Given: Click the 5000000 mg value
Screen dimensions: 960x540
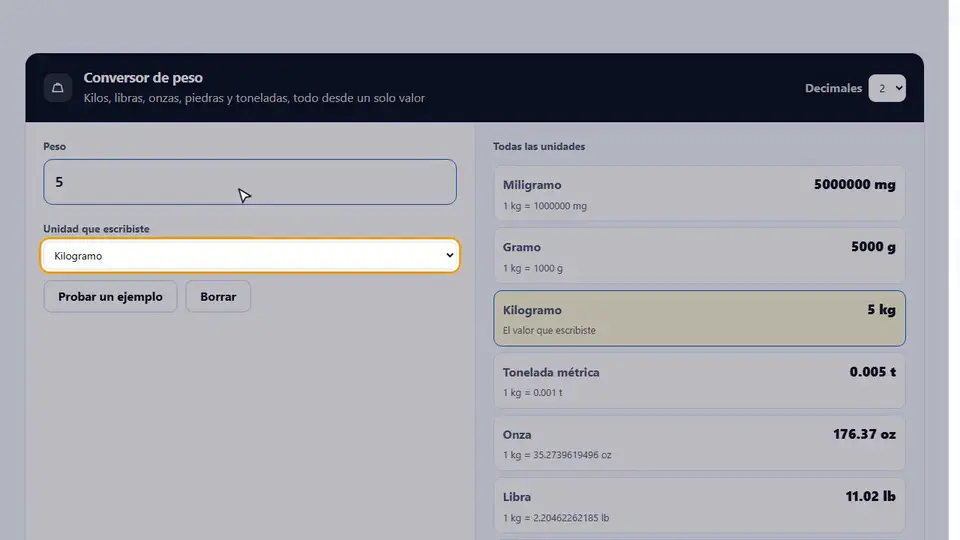Looking at the screenshot, I should 855,184.
